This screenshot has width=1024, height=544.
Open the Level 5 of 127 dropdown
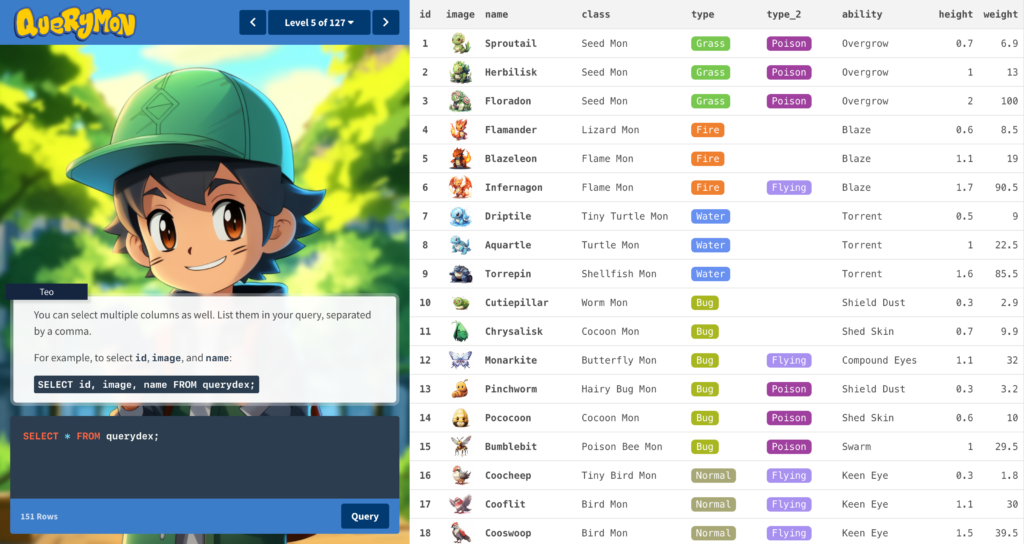pyautogui.click(x=319, y=22)
